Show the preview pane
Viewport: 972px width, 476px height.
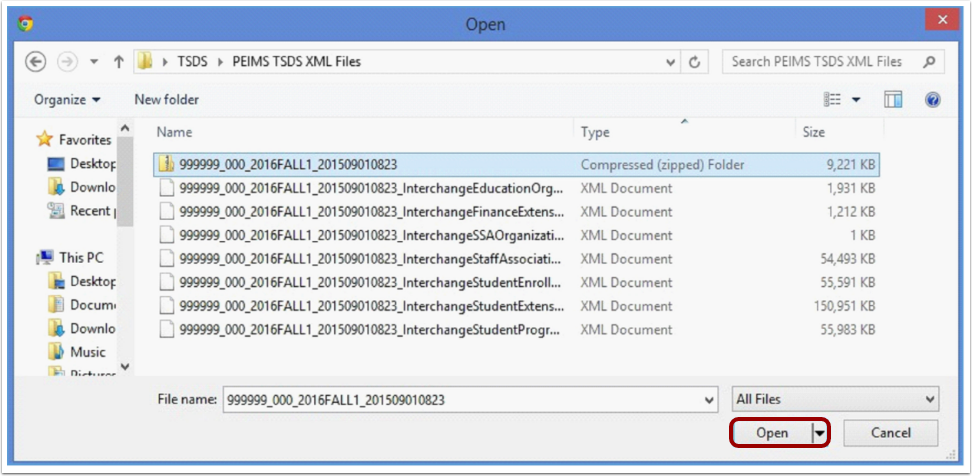(x=893, y=99)
